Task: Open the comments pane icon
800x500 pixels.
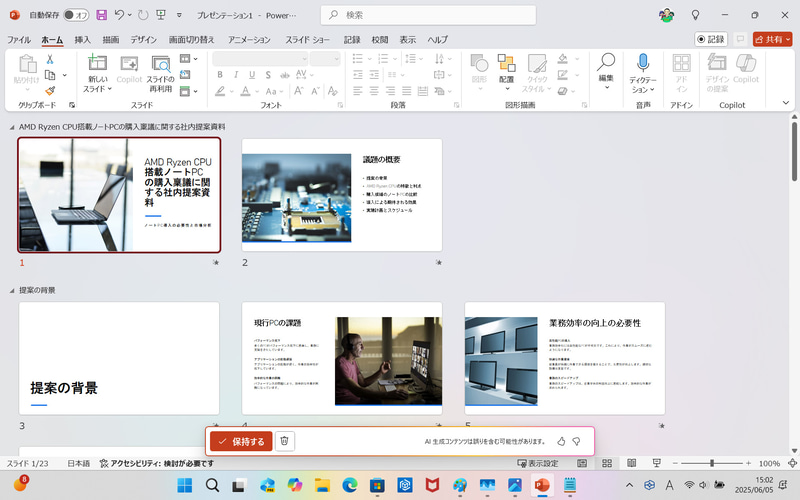Action: click(740, 39)
